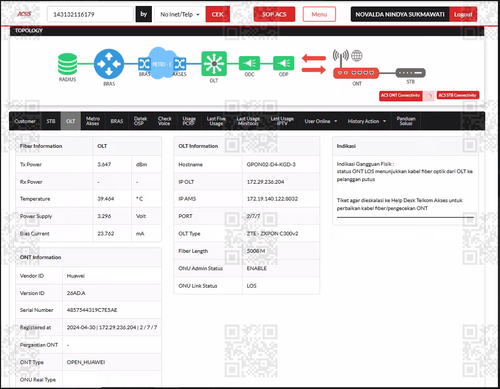Click ONU Admin Status value ENABLE
Image resolution: width=500 pixels, height=389 pixels.
pyautogui.click(x=256, y=268)
